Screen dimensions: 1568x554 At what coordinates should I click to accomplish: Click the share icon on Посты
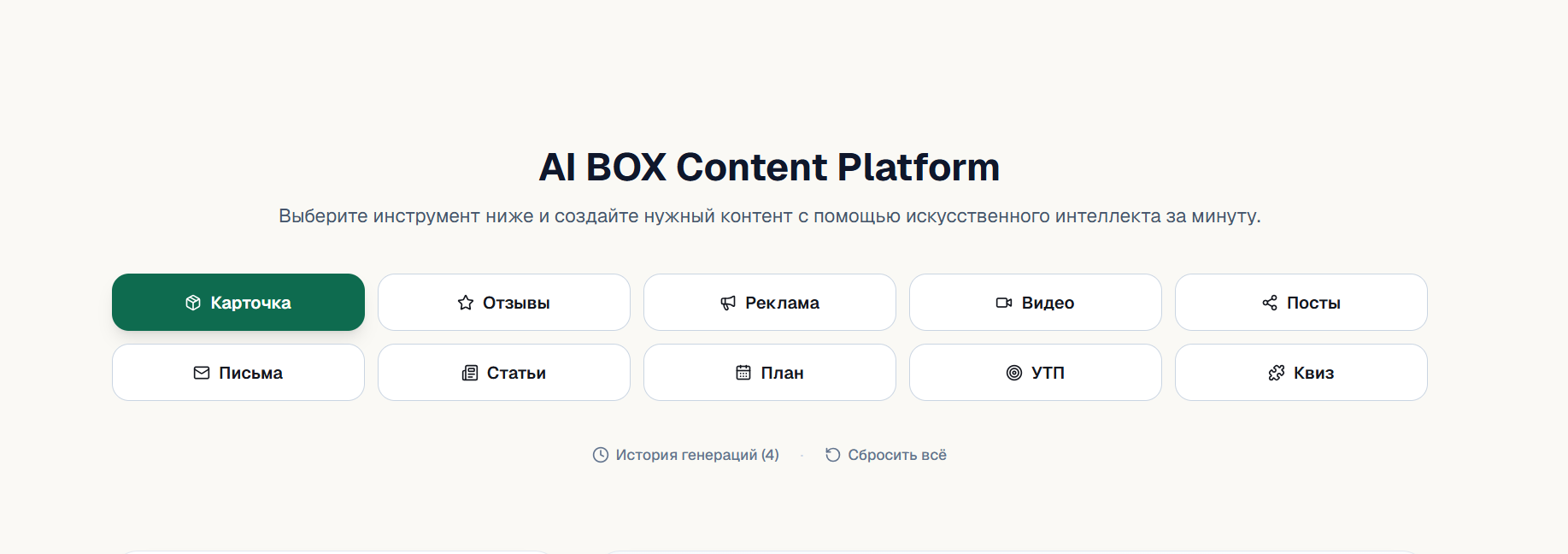tap(1270, 303)
